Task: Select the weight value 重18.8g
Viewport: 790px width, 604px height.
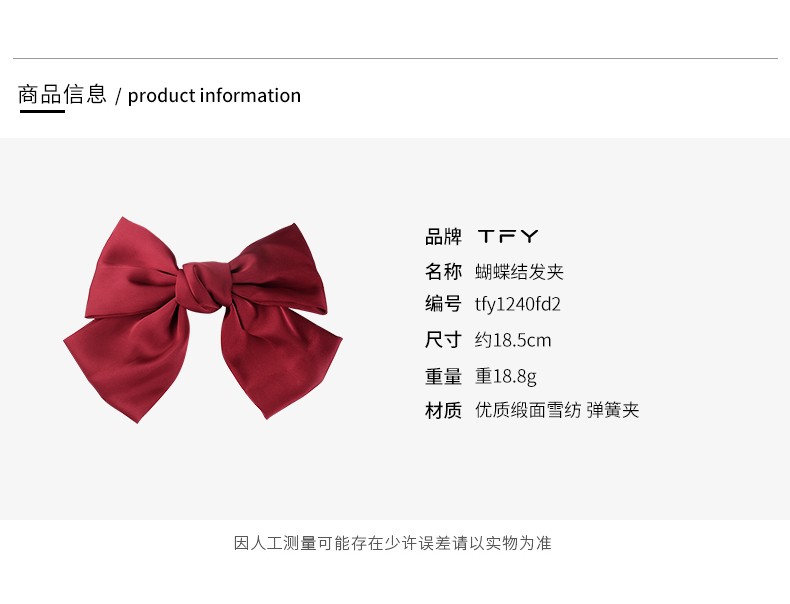Action: 505,377
